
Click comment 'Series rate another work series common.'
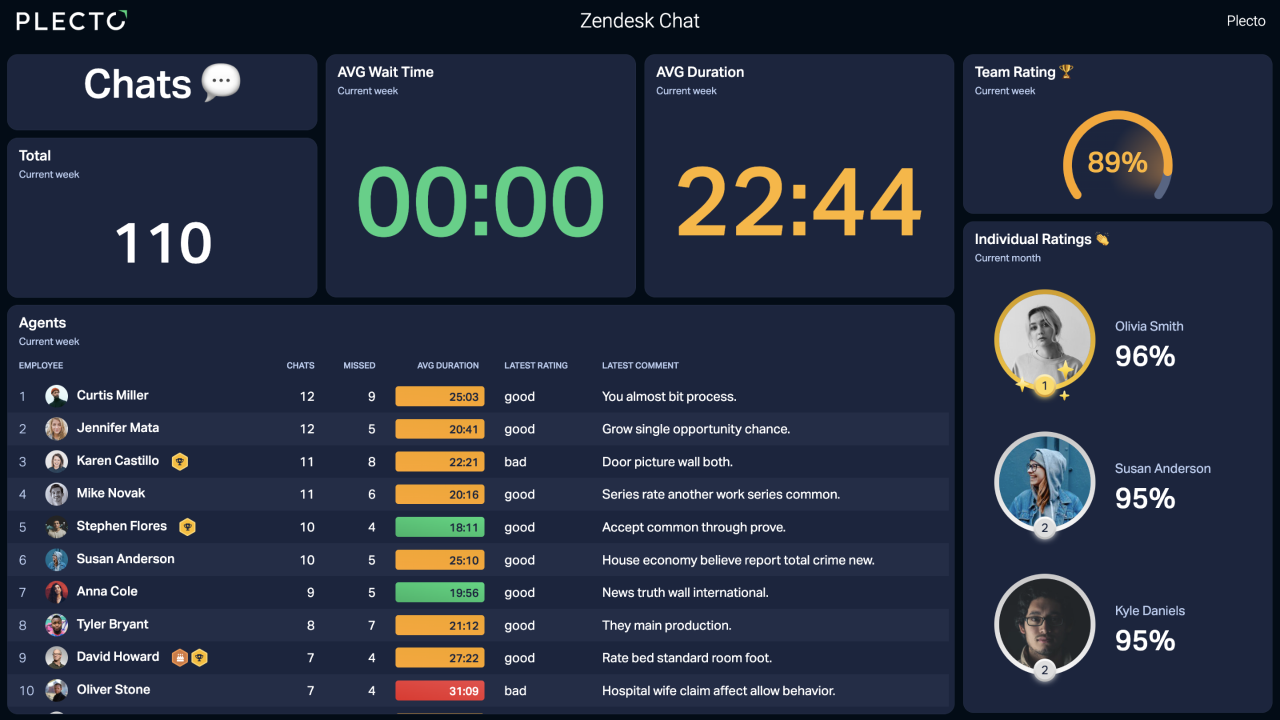tap(721, 495)
